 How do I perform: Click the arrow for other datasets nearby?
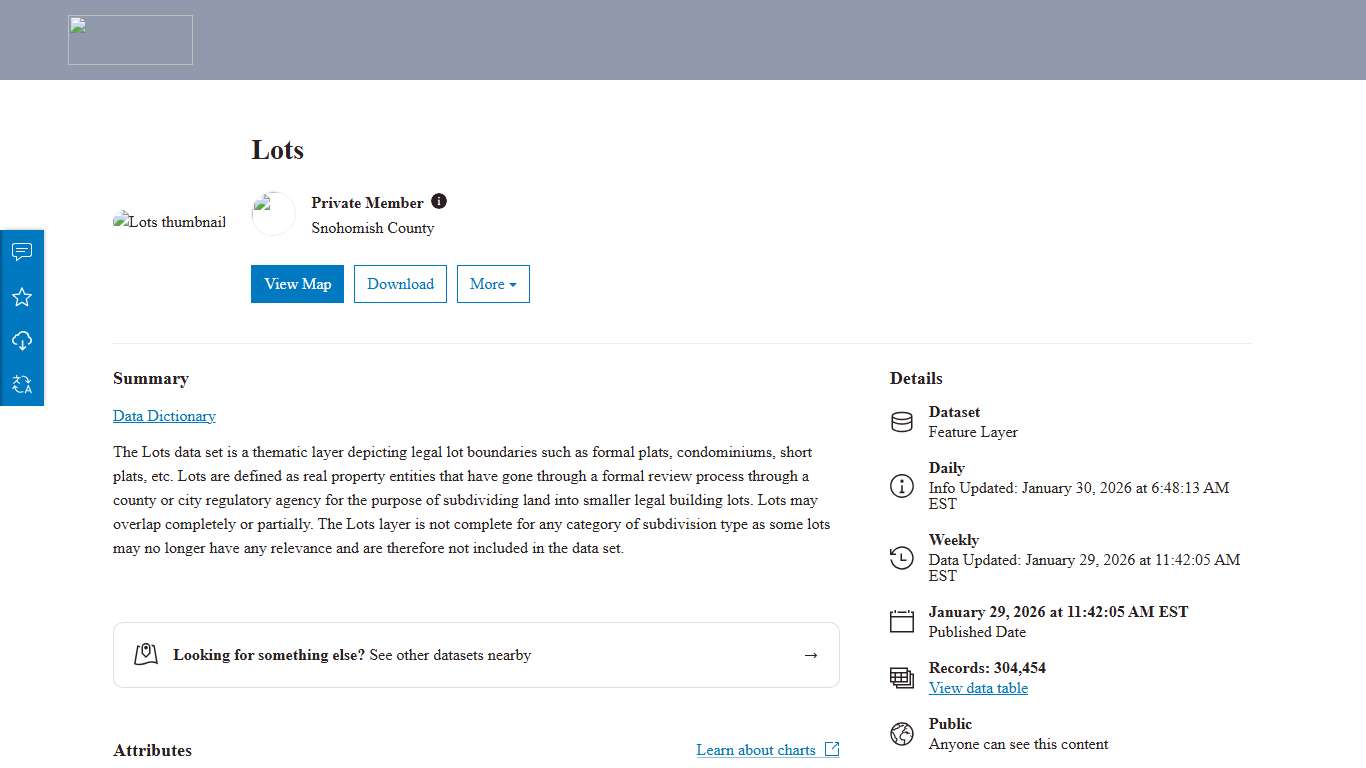click(810, 654)
